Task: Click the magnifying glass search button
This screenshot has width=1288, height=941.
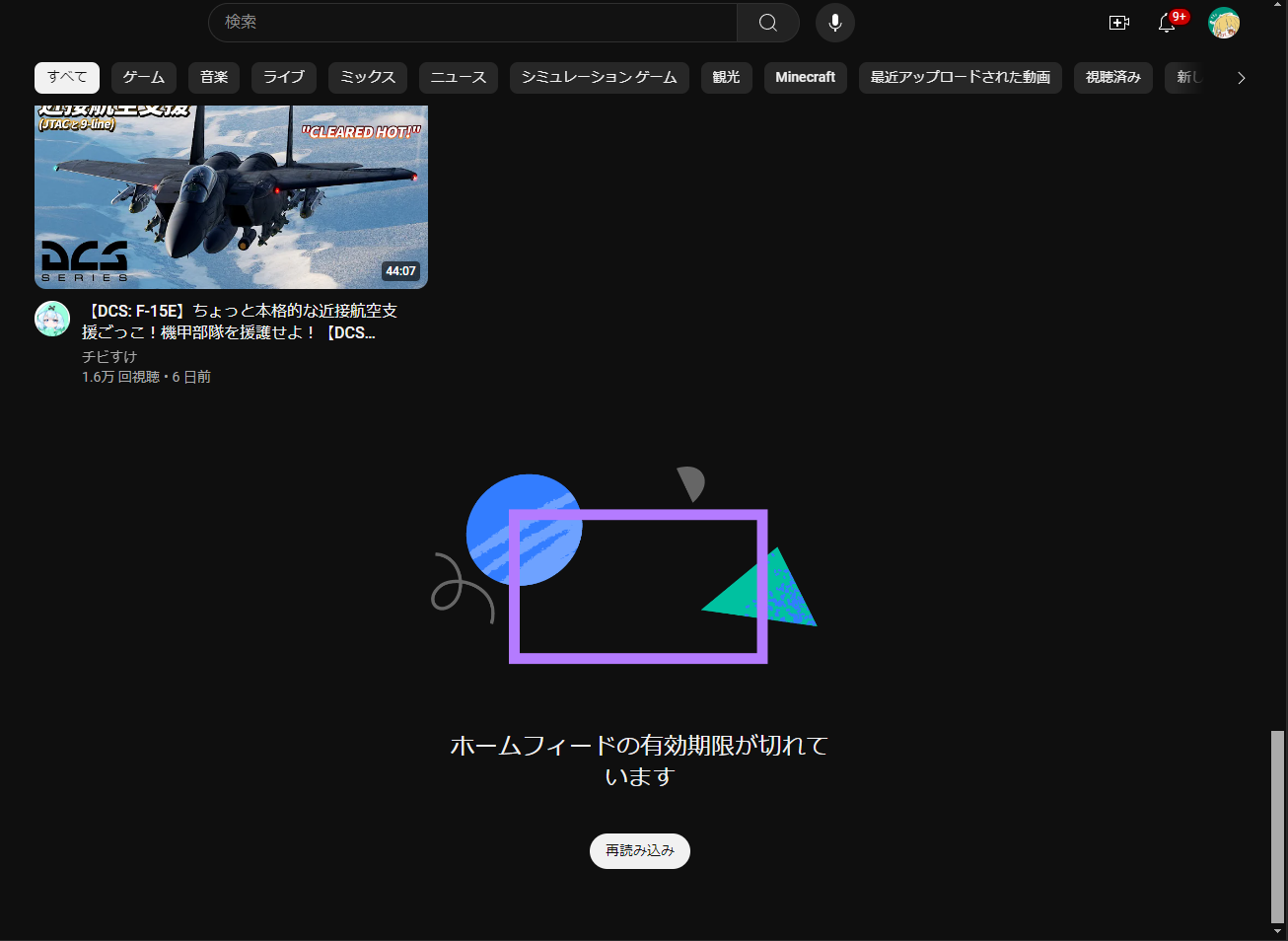Action: (767, 23)
